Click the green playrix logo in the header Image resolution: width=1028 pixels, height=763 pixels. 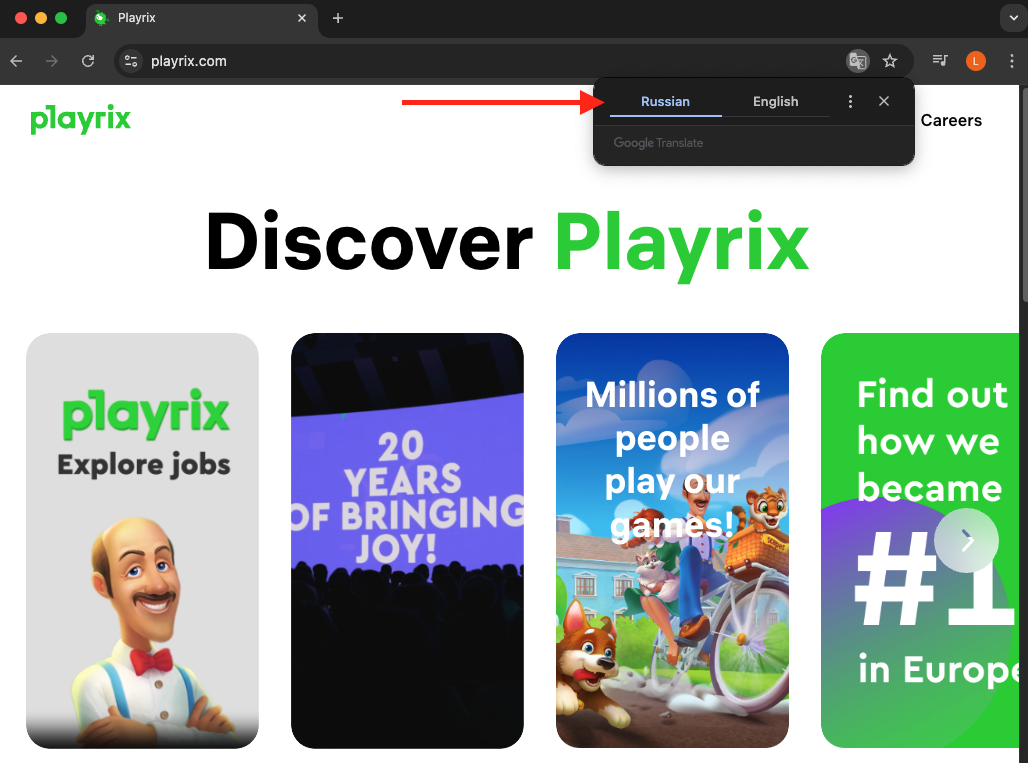tap(81, 119)
